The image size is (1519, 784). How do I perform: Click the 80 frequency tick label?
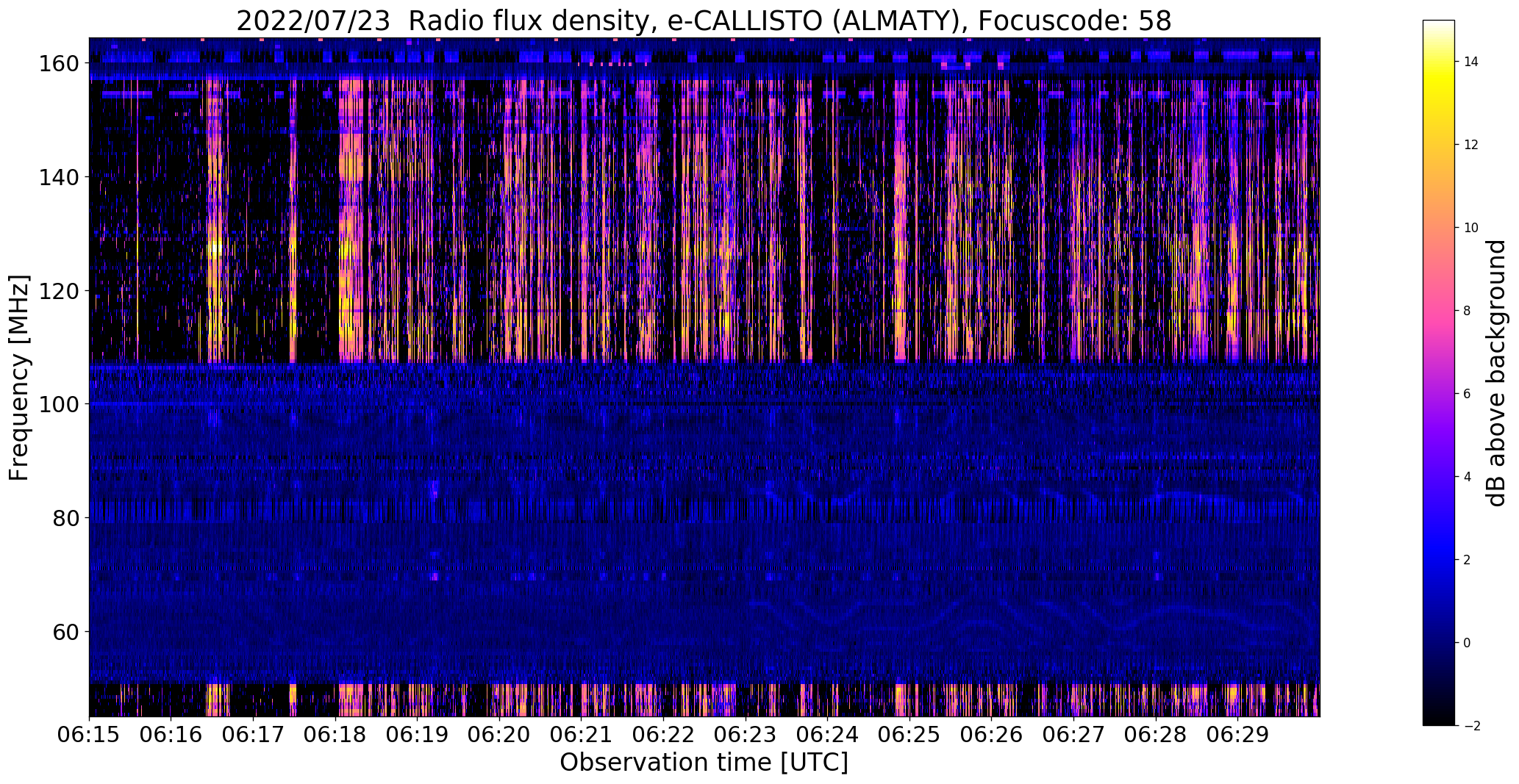[x=65, y=517]
